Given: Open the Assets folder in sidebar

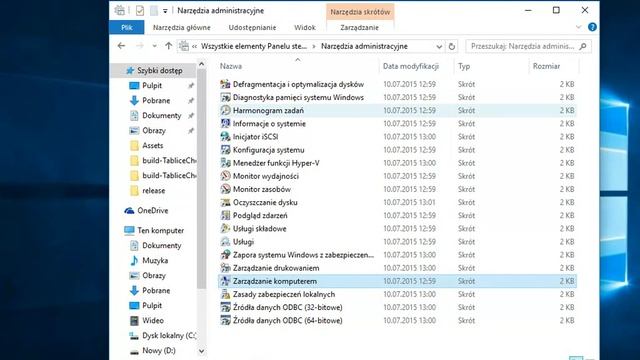Looking at the screenshot, I should [x=152, y=145].
